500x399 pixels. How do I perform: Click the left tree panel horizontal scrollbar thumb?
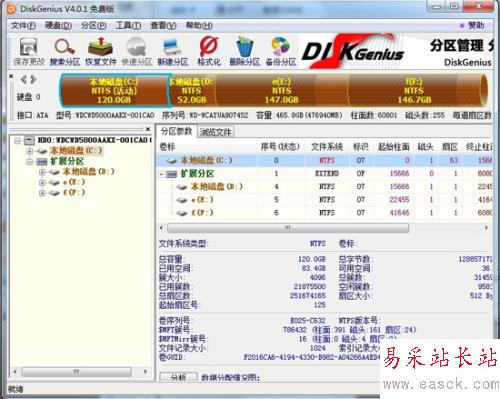click(76, 371)
